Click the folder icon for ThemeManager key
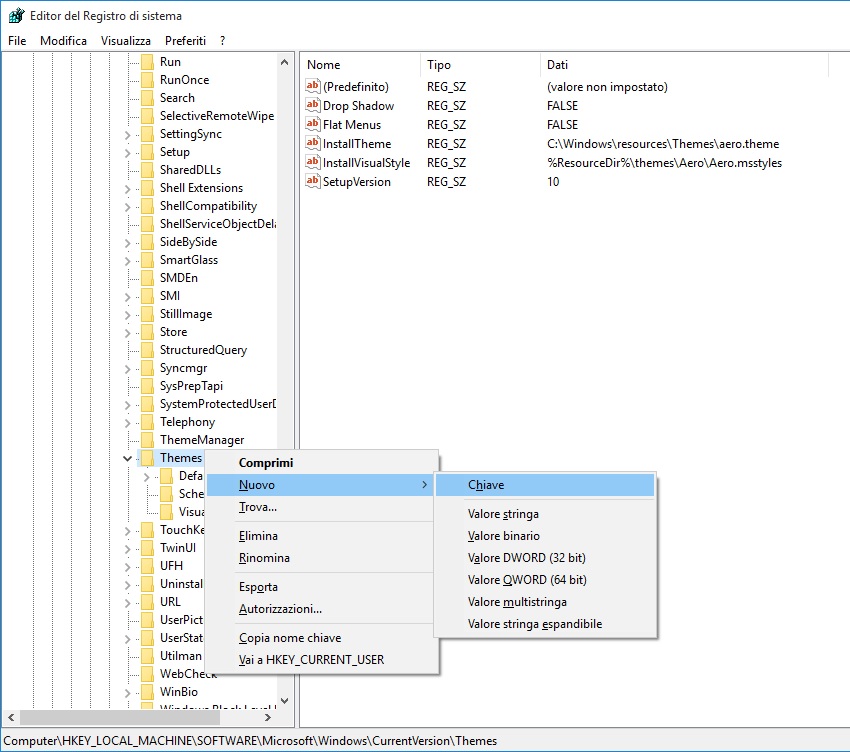This screenshot has height=752, width=850. coord(146,440)
